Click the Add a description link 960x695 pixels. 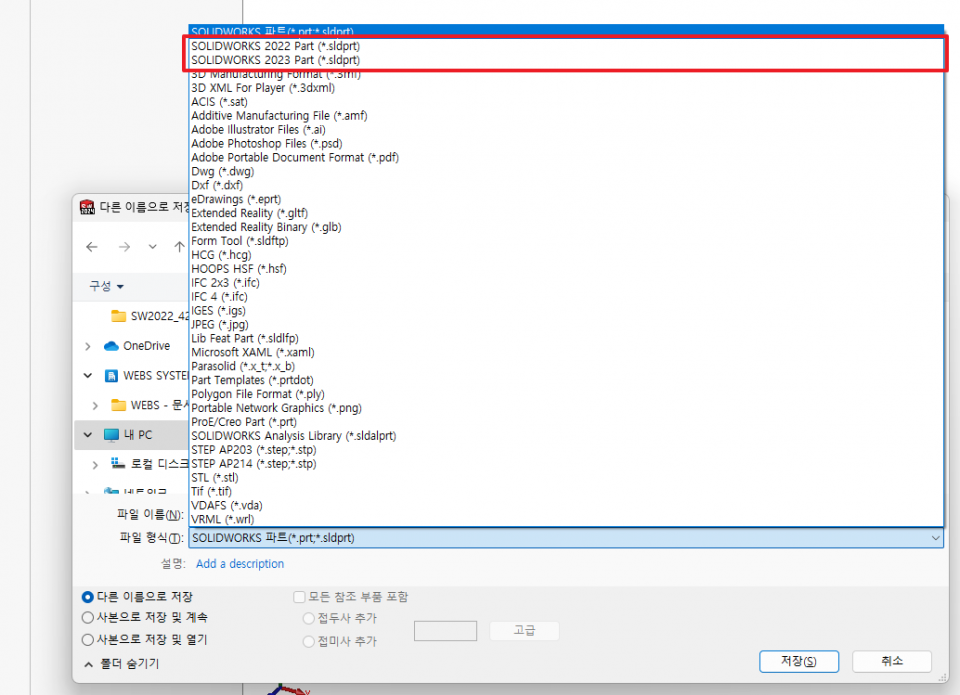pyautogui.click(x=240, y=564)
